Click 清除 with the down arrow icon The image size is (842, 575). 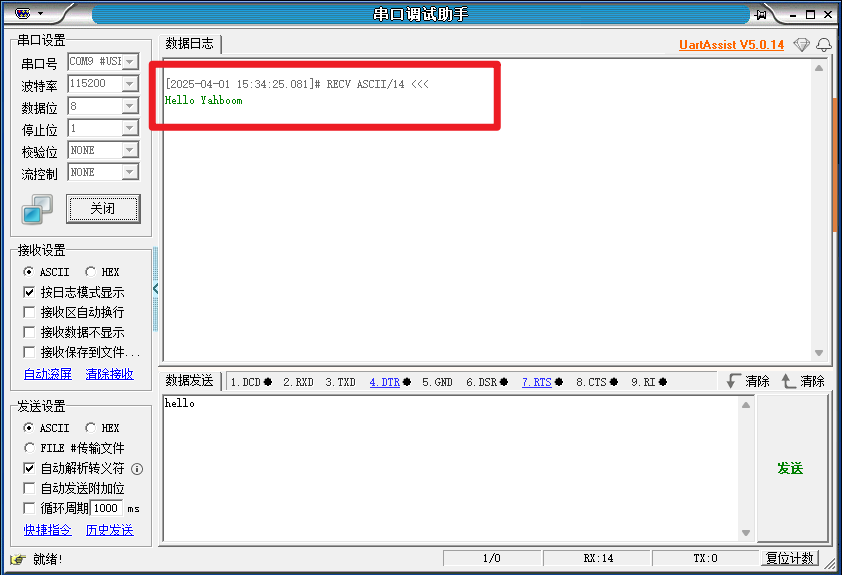click(x=748, y=381)
